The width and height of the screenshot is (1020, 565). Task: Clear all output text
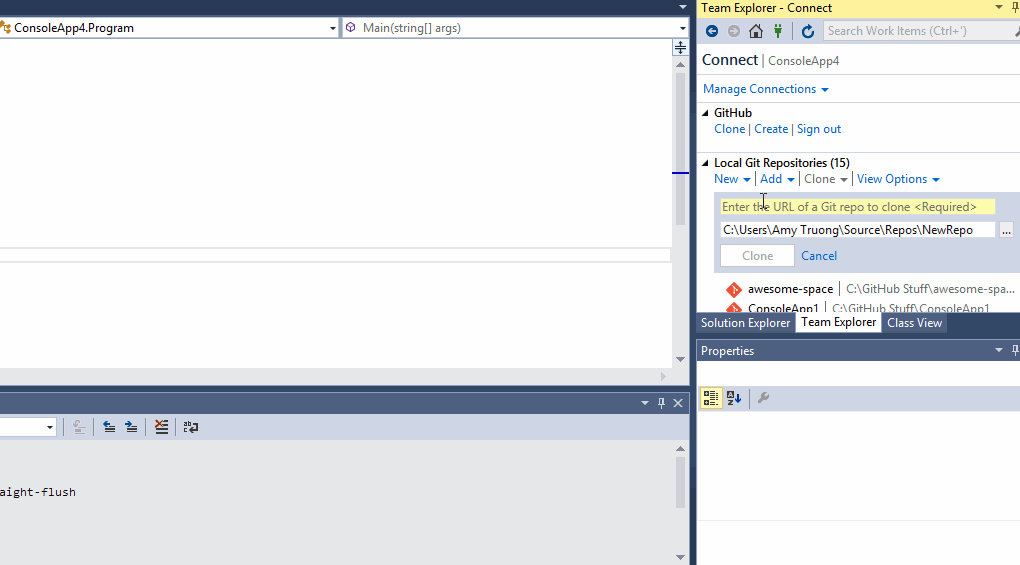coord(161,427)
